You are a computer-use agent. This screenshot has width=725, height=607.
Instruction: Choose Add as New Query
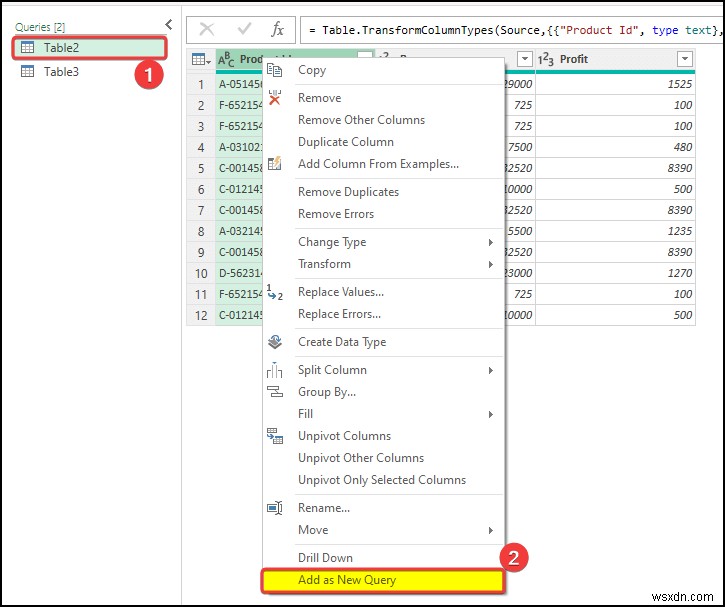(x=383, y=581)
